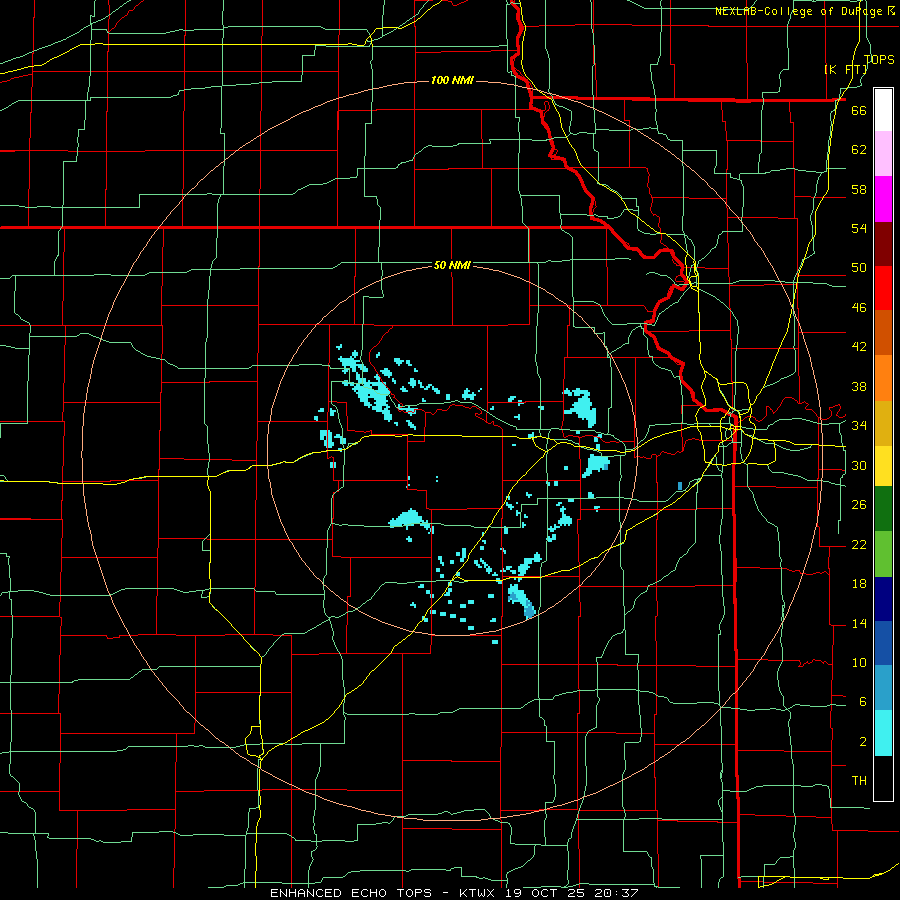Select the magenta legend swatch
This screenshot has height=900, width=900.
pos(883,199)
